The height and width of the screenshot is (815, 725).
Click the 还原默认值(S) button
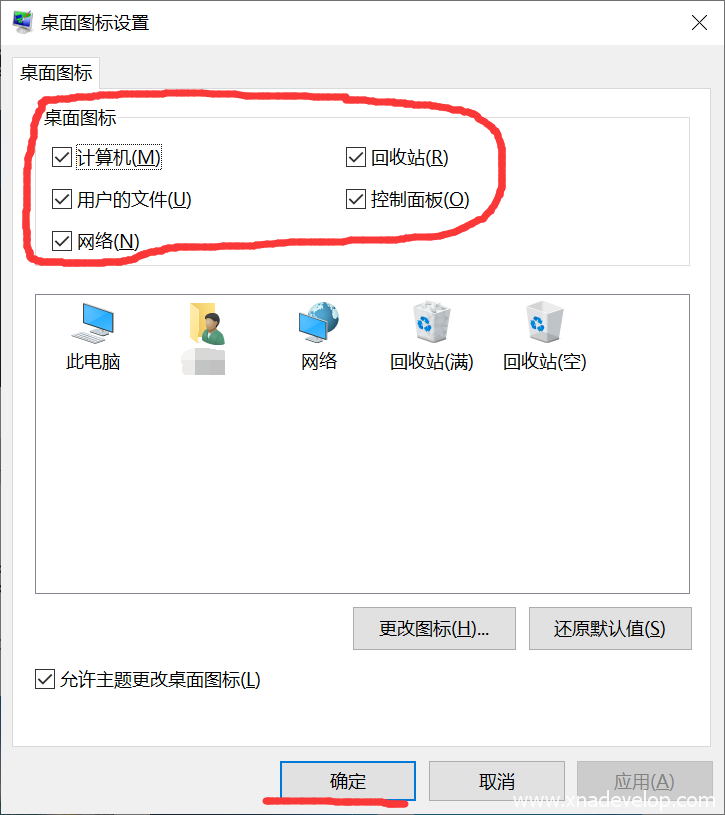pos(610,628)
